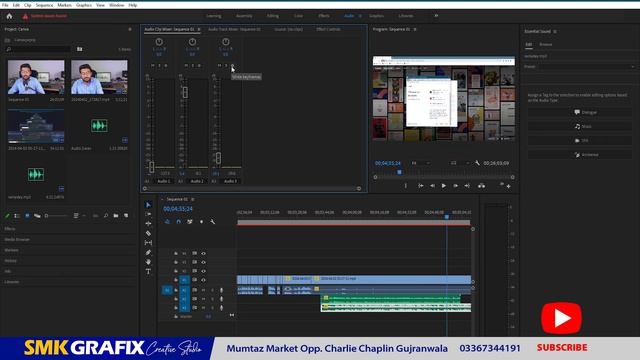Select the Razor tool
Screen dimensions: 640x360
click(x=148, y=233)
